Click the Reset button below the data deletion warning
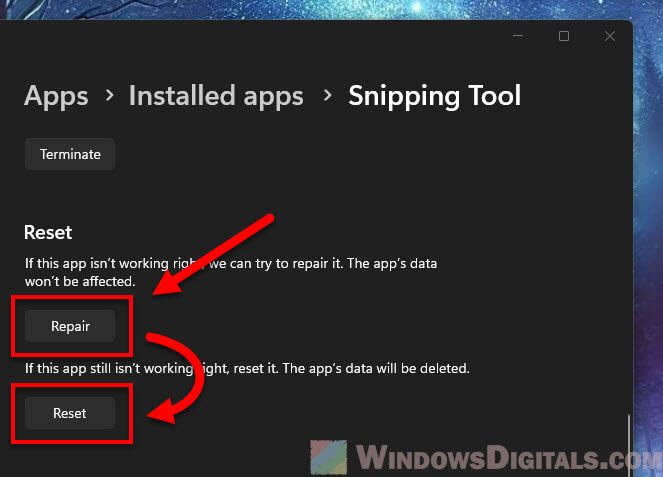This screenshot has height=477, width=663. pyautogui.click(x=70, y=413)
